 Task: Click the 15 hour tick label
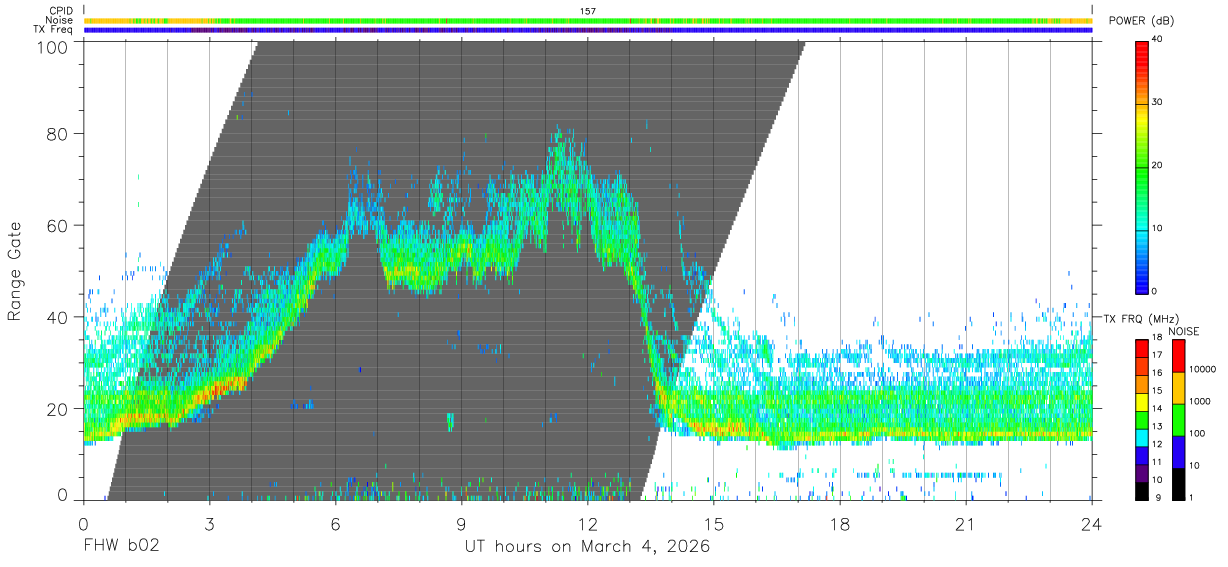click(714, 524)
